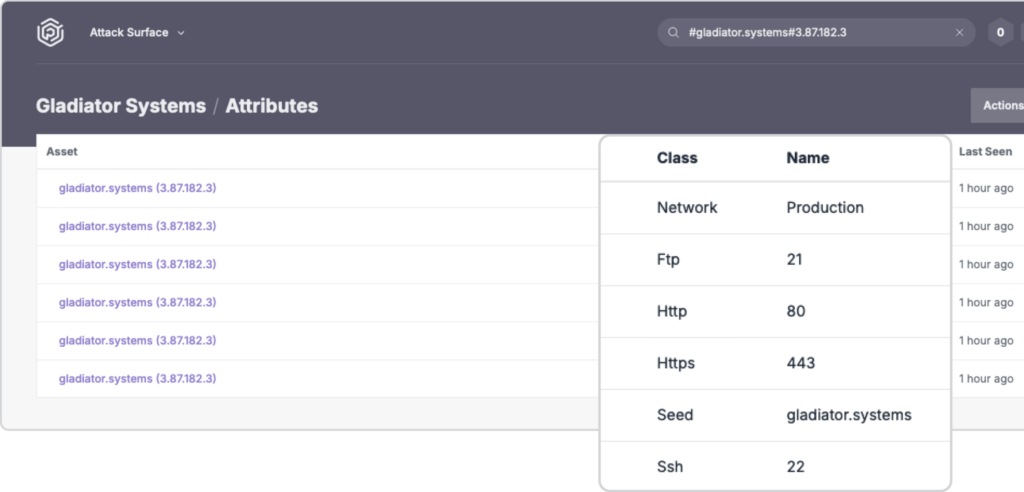Open gladiator.systems link in Ftp row
Screen dimensions: 1024x492
coord(137,226)
